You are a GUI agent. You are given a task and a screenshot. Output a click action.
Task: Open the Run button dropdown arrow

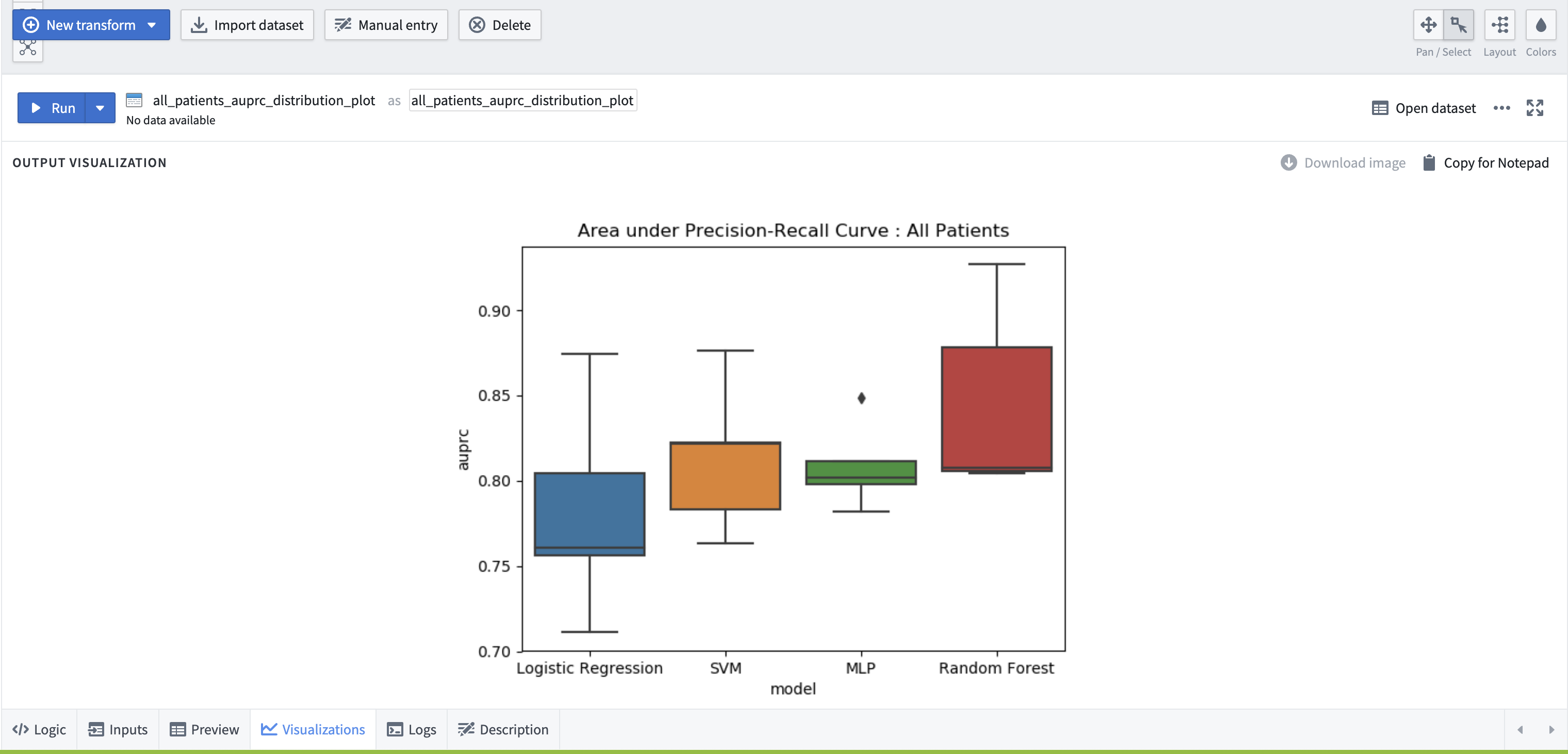pyautogui.click(x=100, y=108)
